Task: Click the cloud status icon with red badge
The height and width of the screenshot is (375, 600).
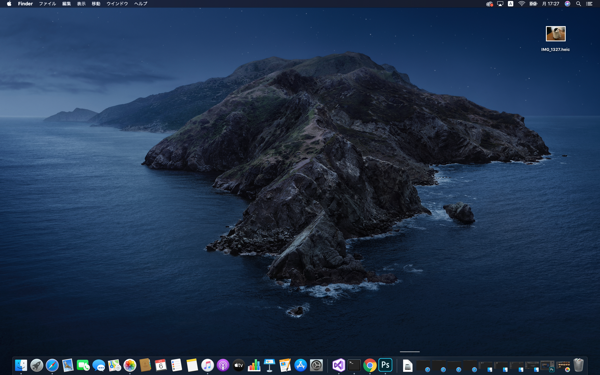Action: click(489, 3)
